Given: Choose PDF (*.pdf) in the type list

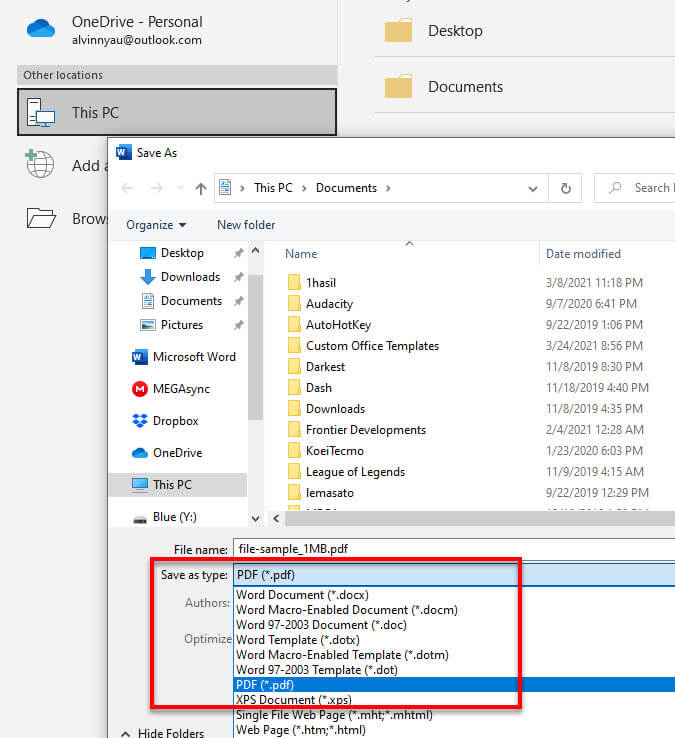Looking at the screenshot, I should tap(454, 685).
